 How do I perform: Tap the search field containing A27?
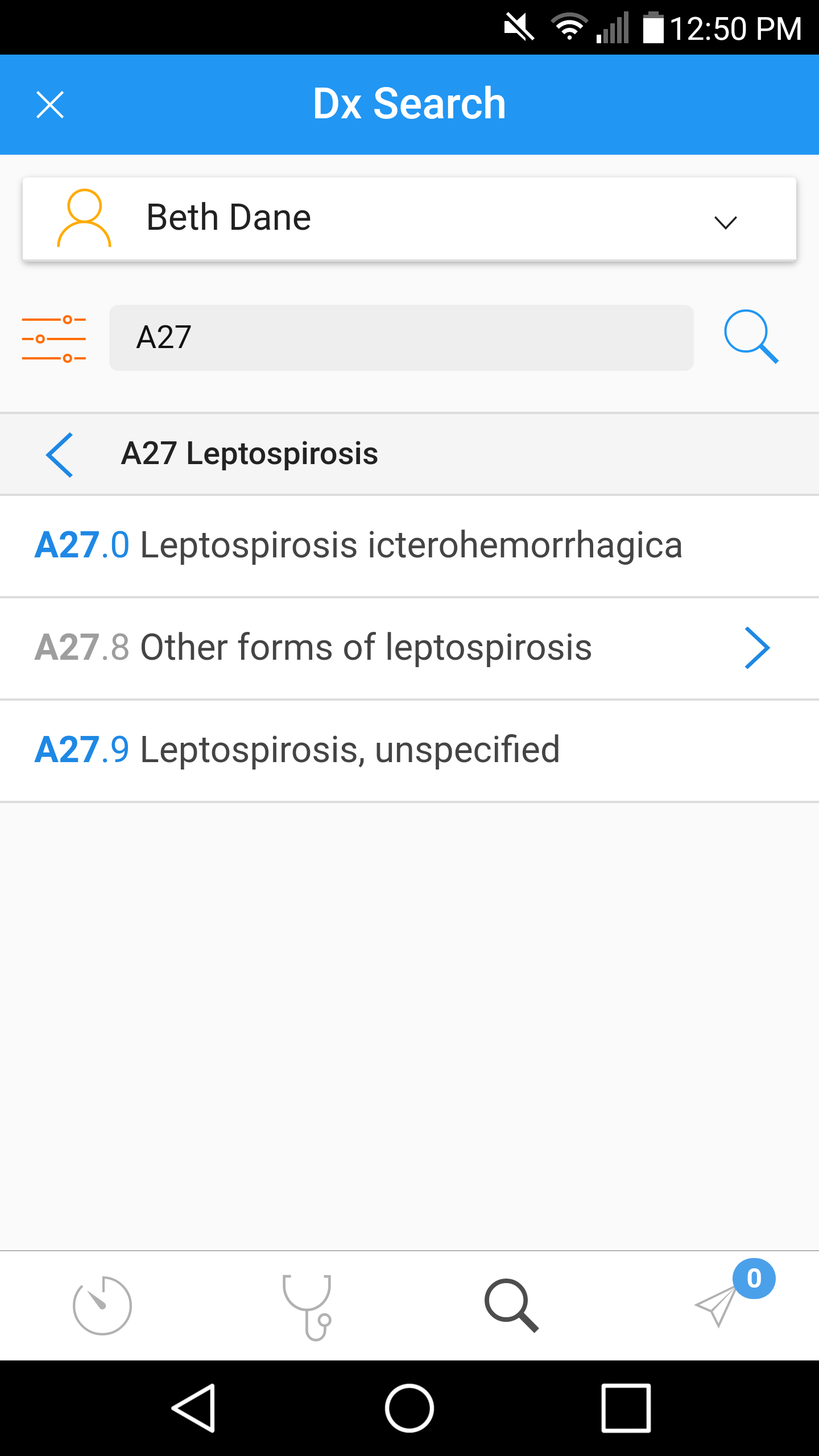[x=401, y=338]
